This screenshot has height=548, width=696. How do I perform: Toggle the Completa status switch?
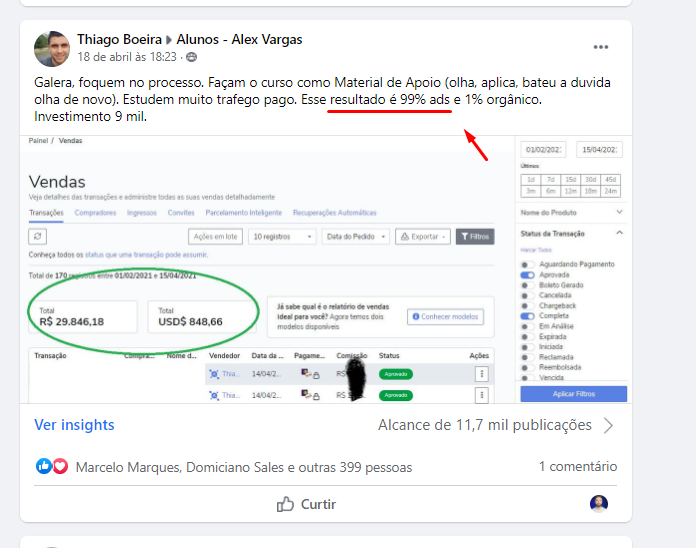tap(527, 316)
